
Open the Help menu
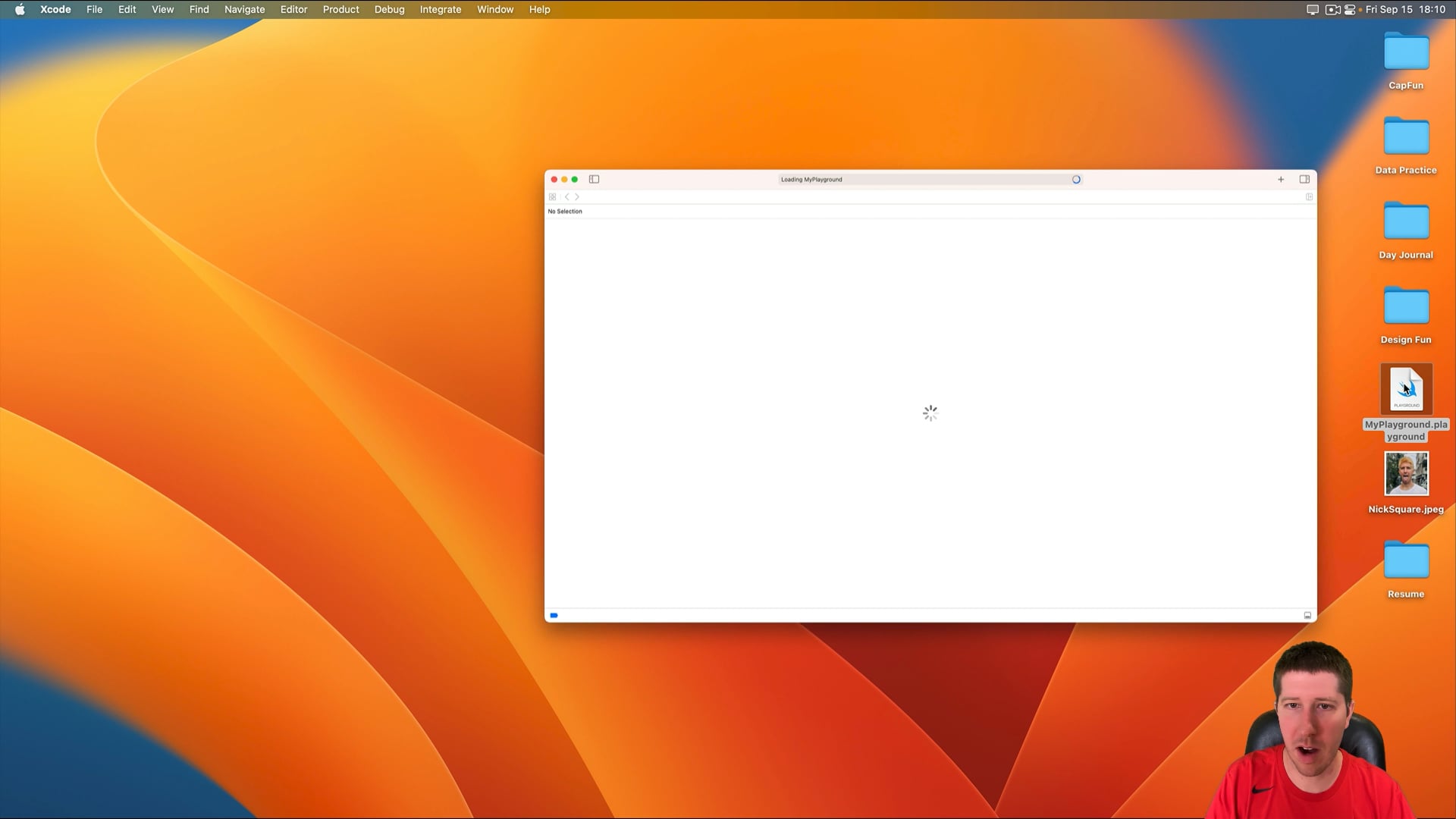(x=539, y=10)
